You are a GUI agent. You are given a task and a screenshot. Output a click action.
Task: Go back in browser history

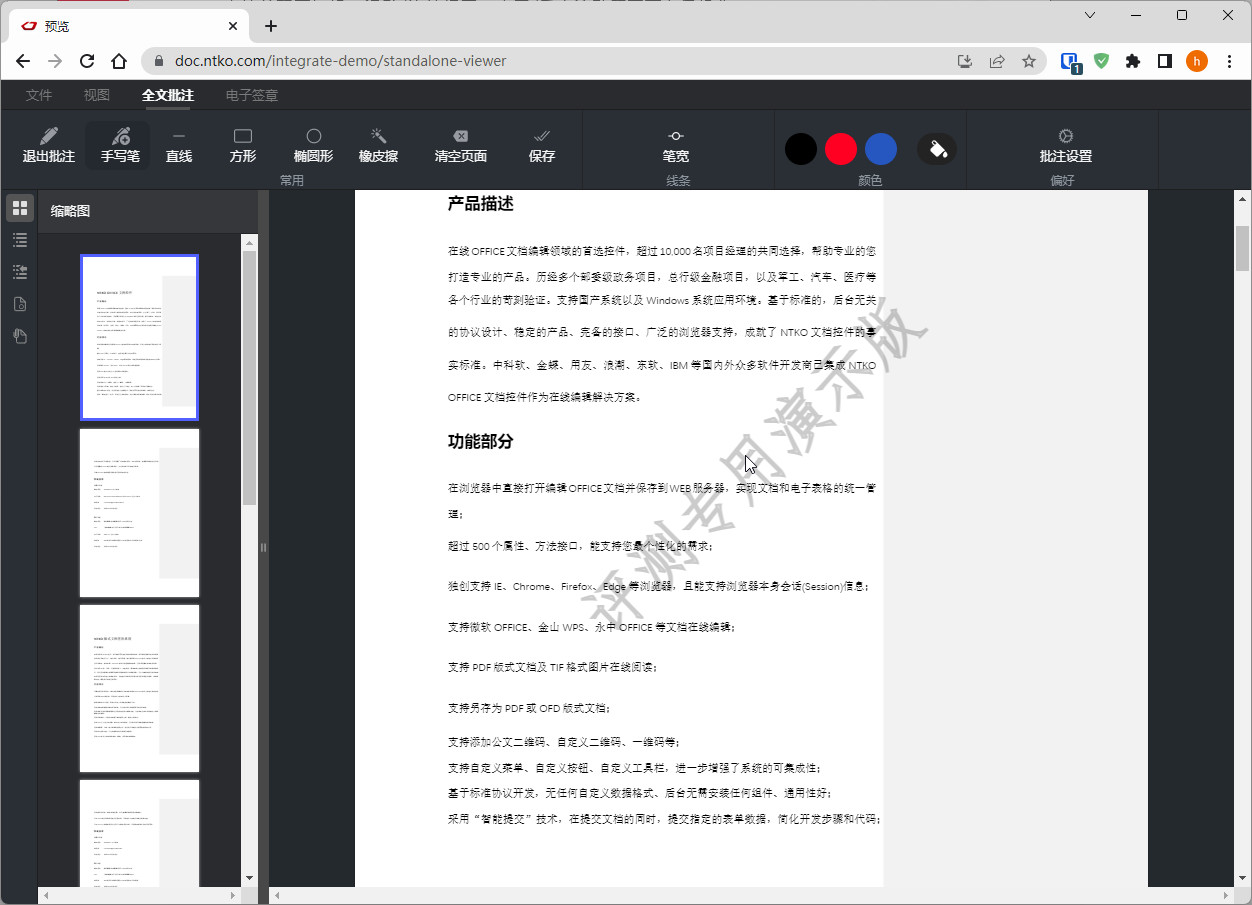tap(23, 61)
